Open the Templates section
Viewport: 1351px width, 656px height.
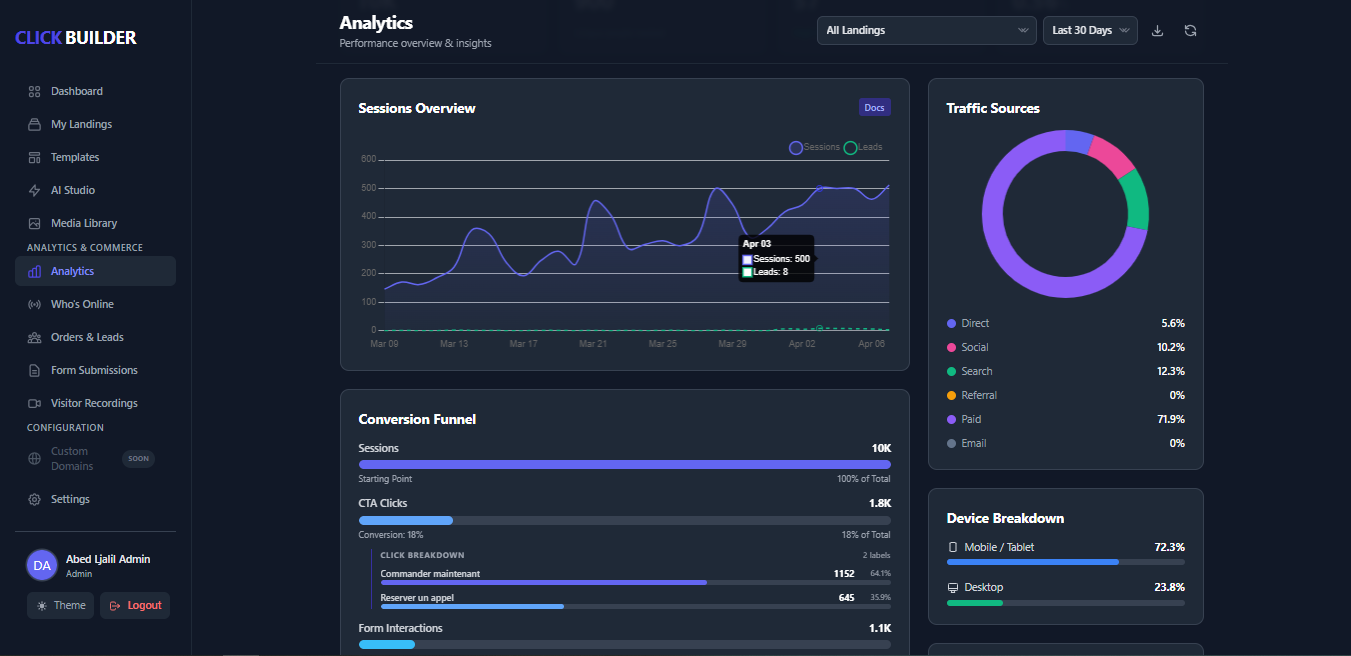point(75,156)
